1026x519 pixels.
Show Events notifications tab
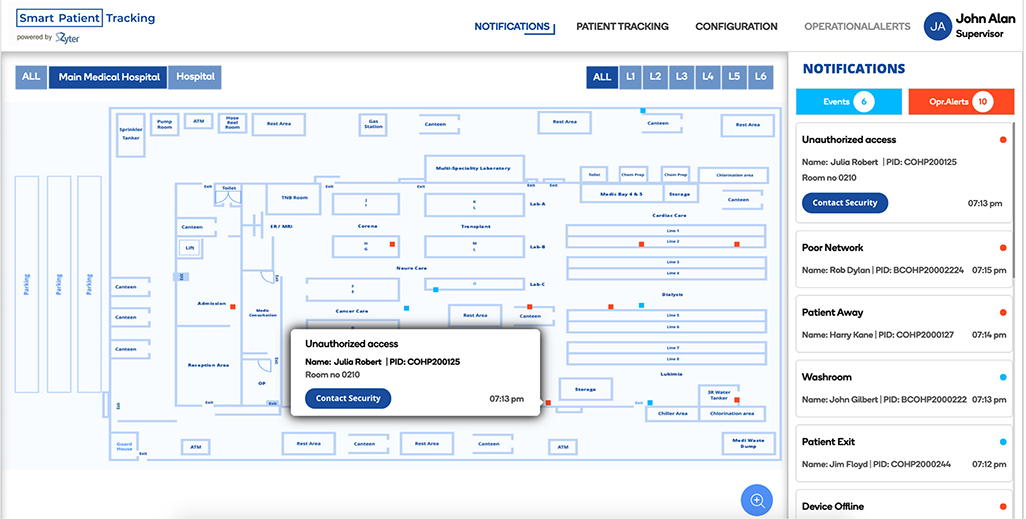tap(849, 101)
